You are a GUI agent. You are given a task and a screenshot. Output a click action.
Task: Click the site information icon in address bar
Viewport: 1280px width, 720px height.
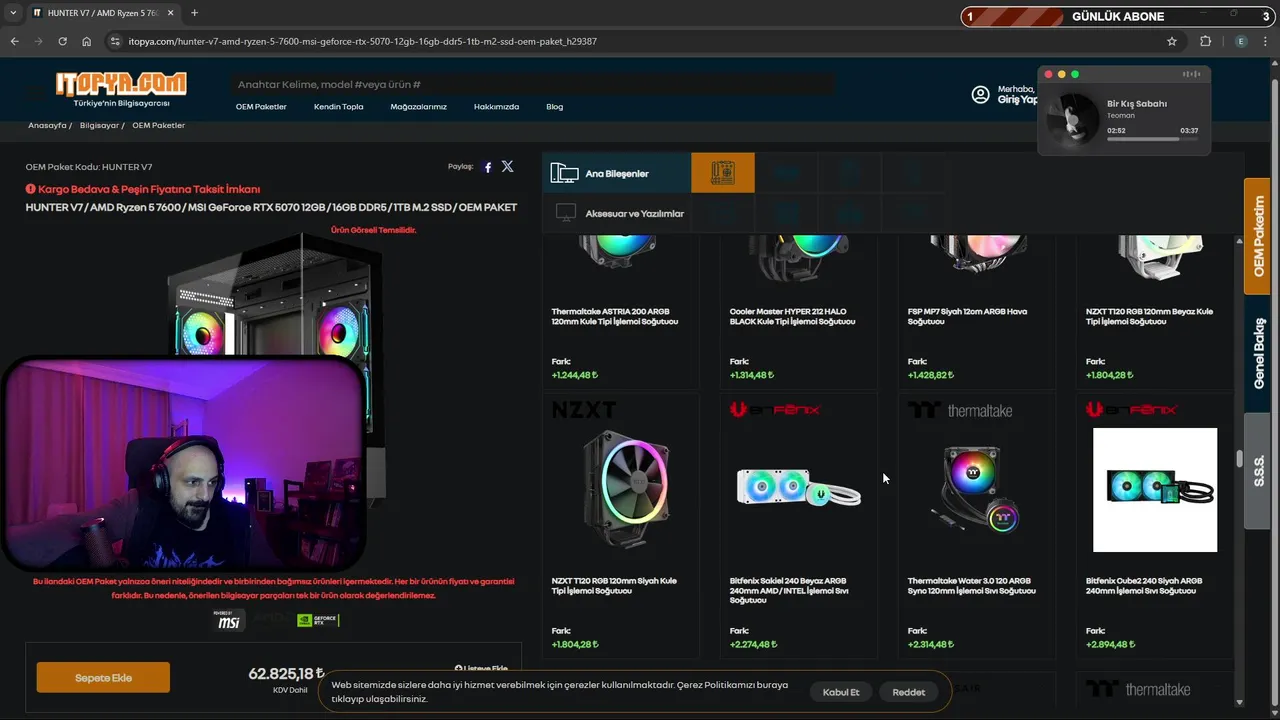pyautogui.click(x=115, y=41)
